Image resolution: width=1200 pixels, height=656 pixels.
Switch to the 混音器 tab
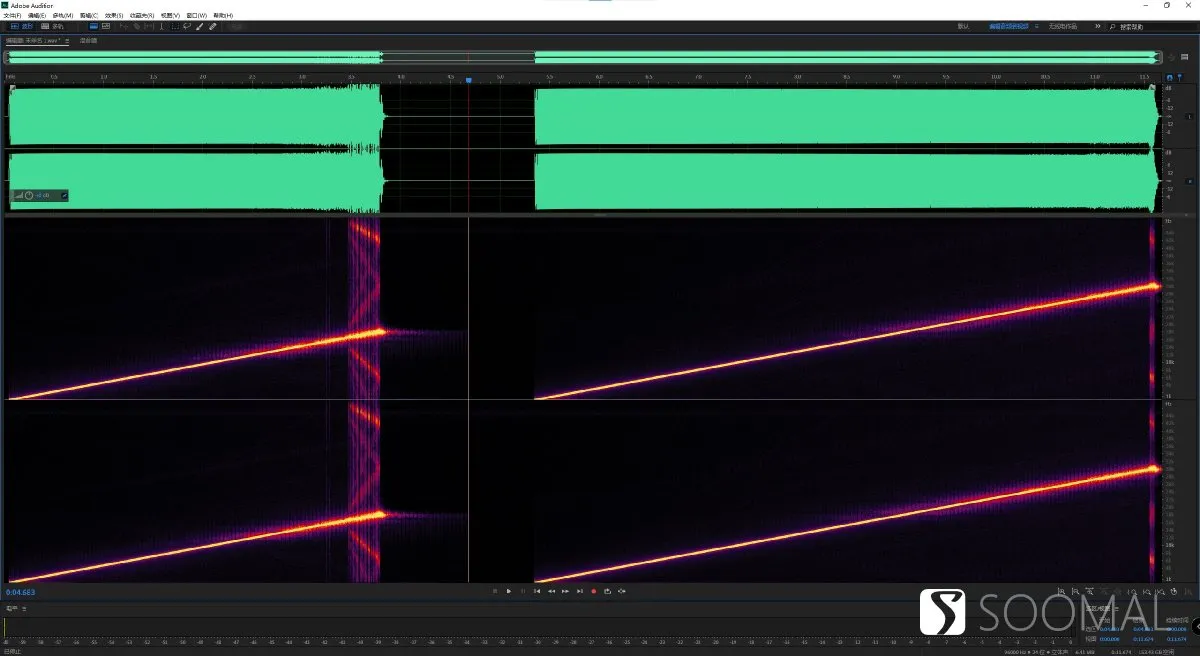click(89, 41)
